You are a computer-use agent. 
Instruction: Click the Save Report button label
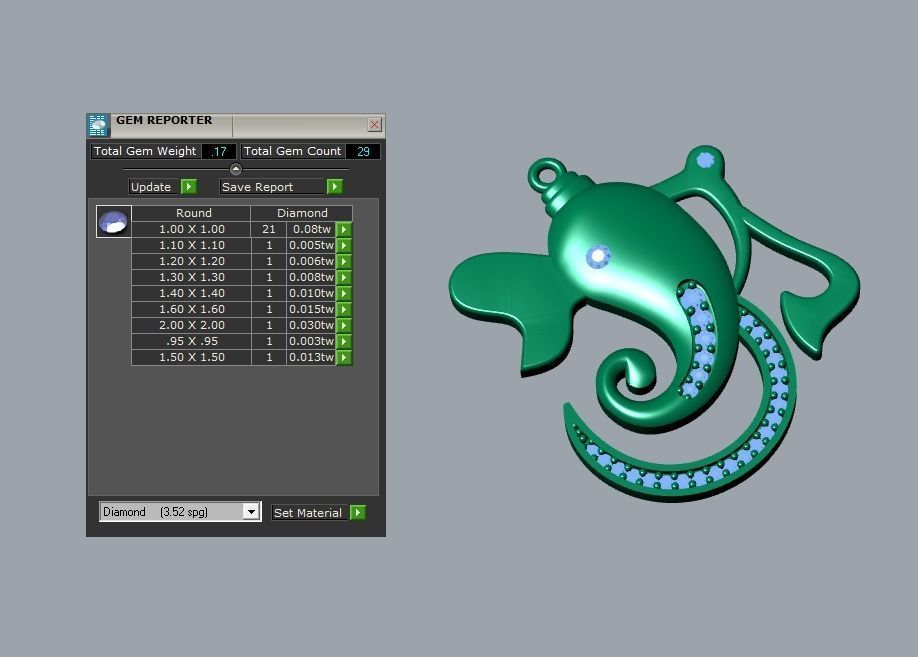(272, 187)
